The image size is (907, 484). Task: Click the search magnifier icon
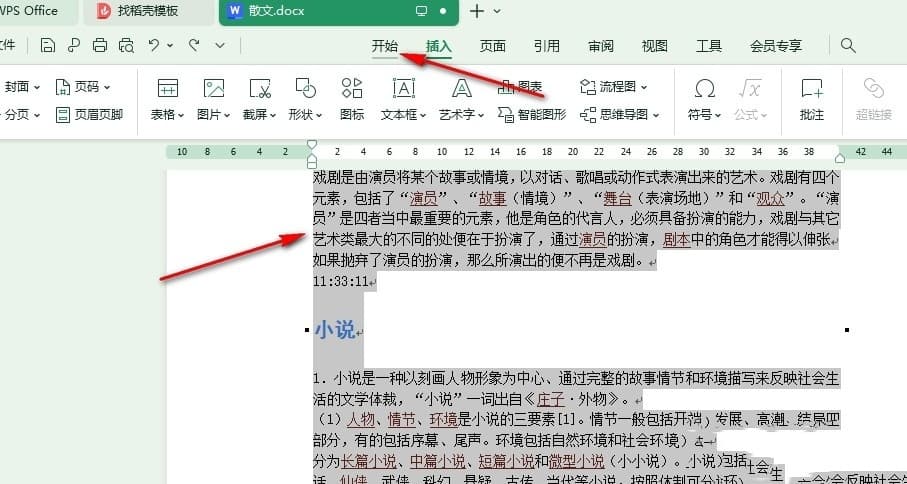click(x=848, y=46)
